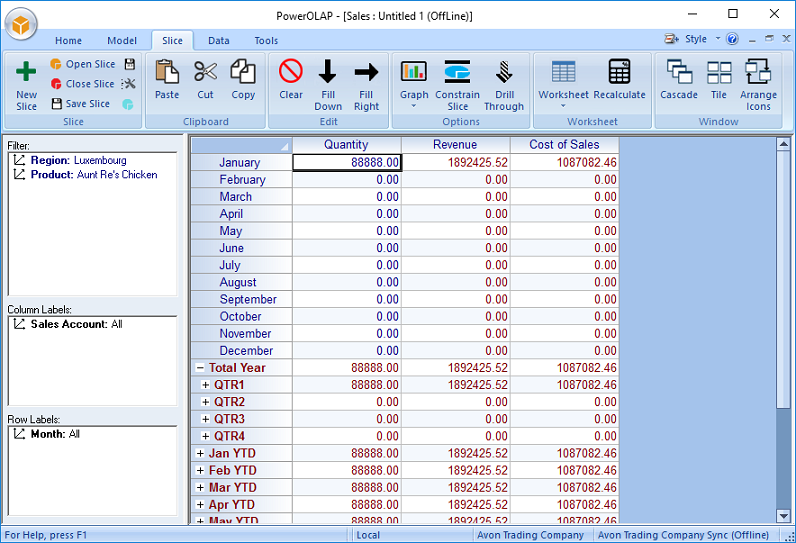
Task: Collapse the Total Year row
Action: [201, 368]
